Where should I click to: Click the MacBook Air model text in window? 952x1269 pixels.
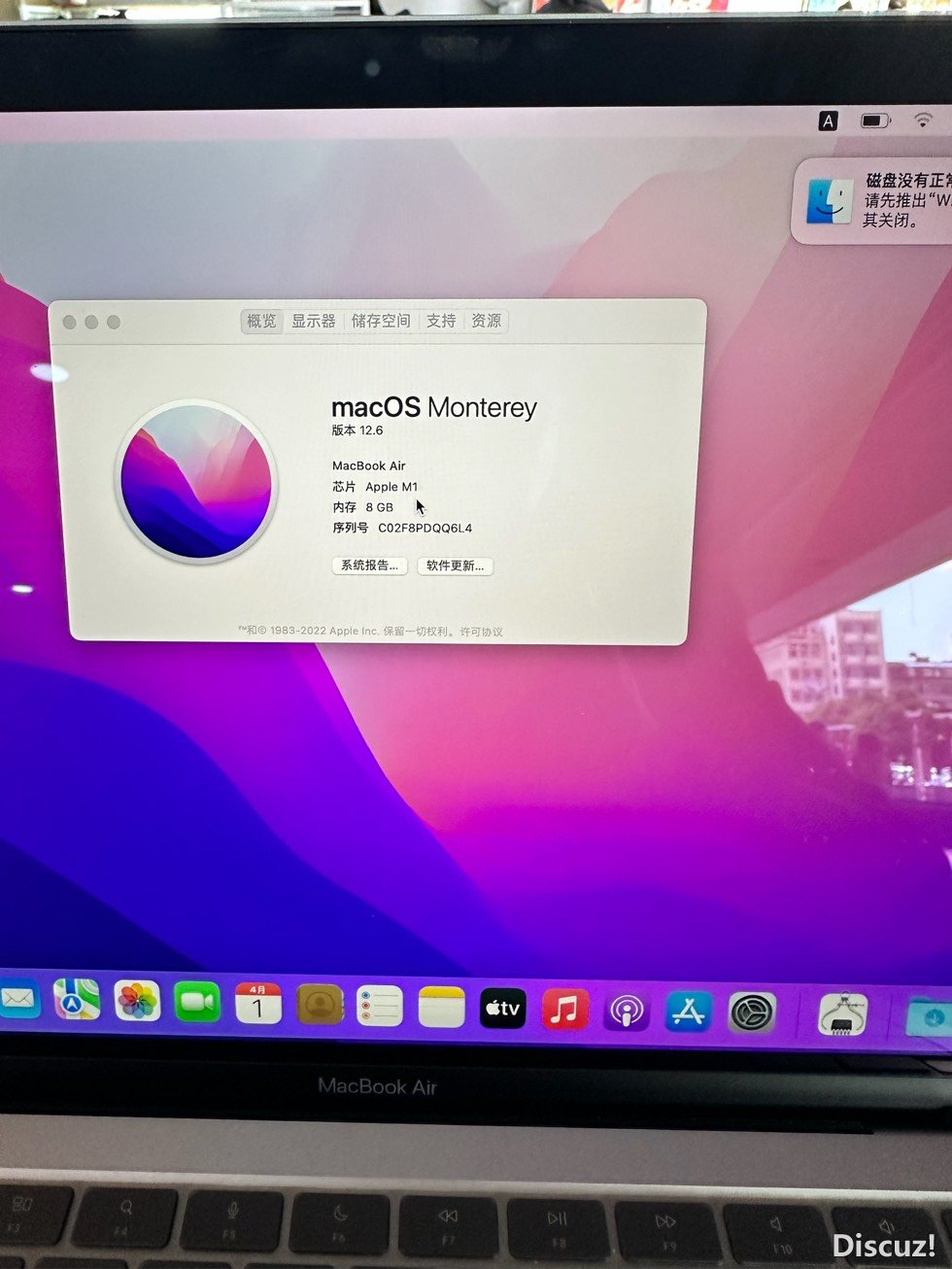[369, 465]
